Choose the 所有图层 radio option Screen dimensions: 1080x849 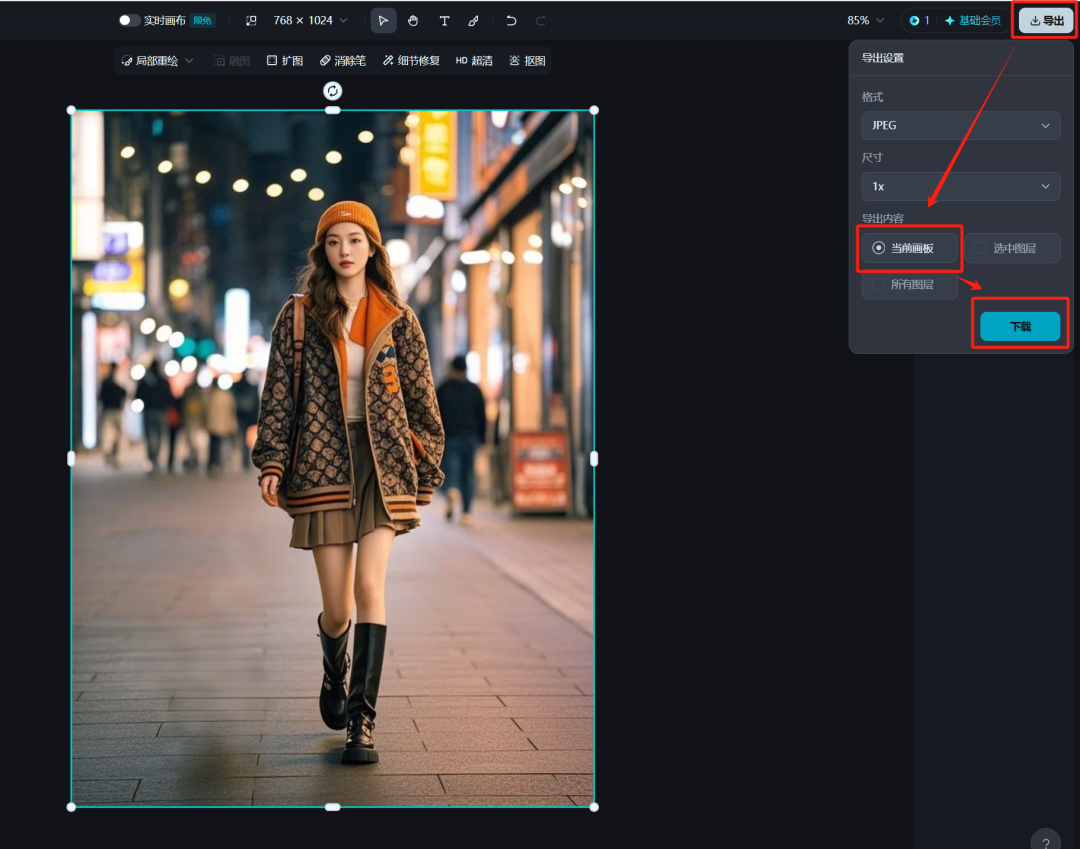pos(909,286)
